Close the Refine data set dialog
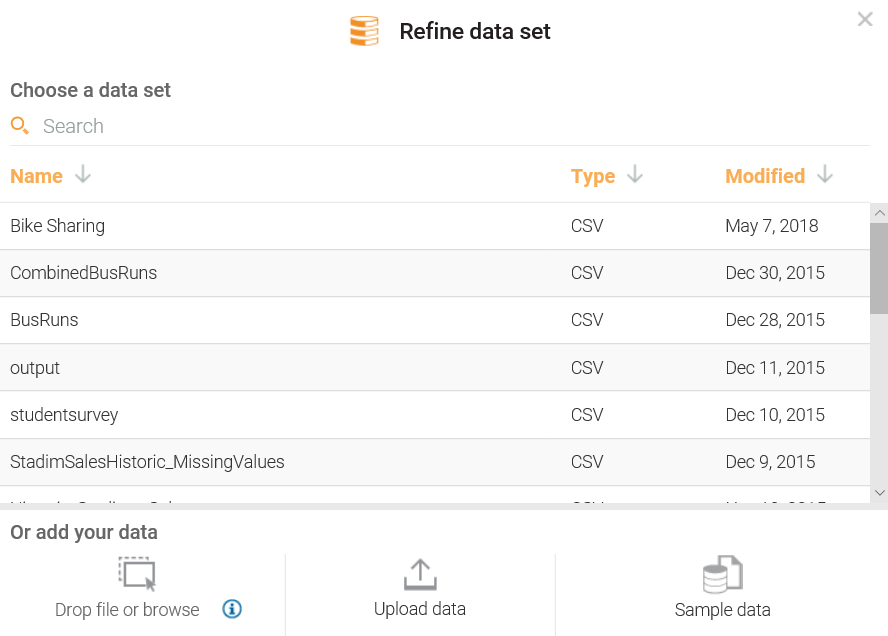 pyautogui.click(x=865, y=19)
